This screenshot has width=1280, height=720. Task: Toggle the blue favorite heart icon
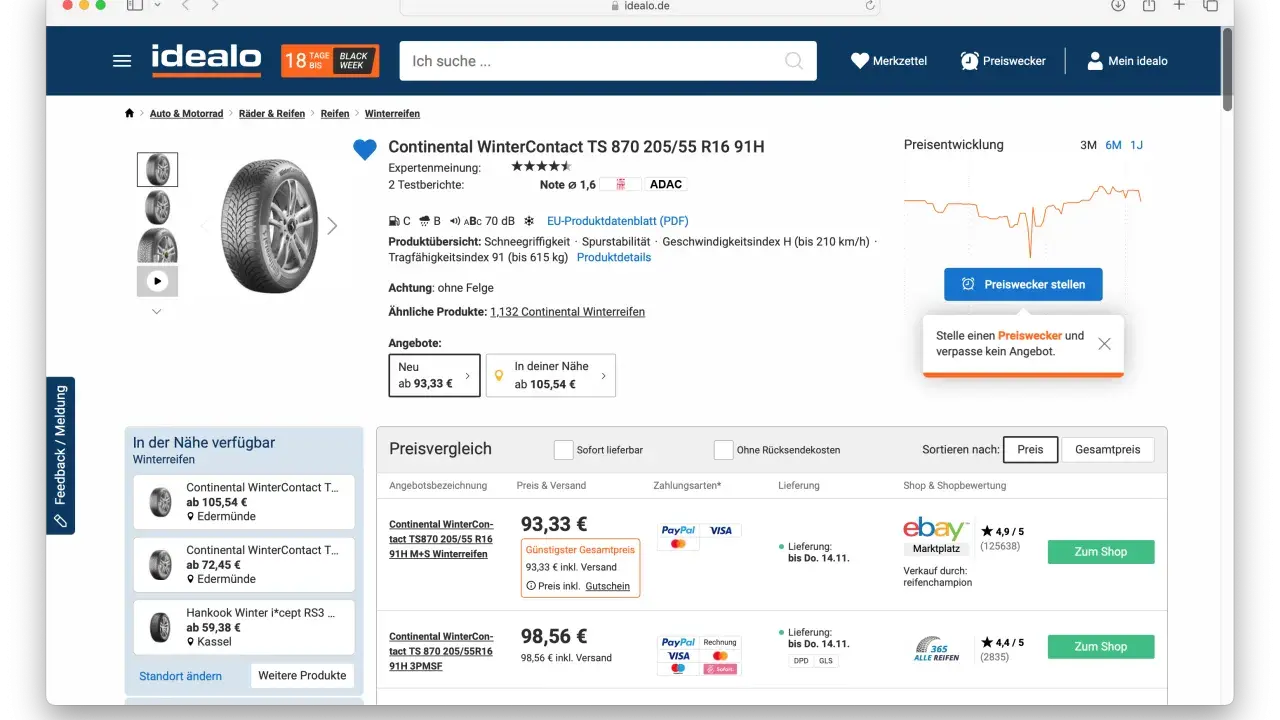coord(365,150)
